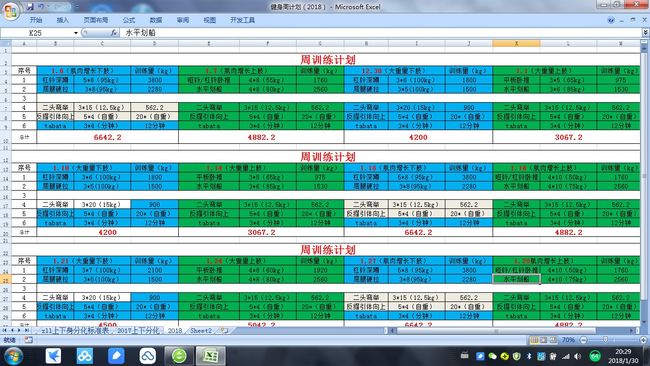Open the 审阅 ribbon tab
Screen dimensions: 650x366
coord(183,20)
